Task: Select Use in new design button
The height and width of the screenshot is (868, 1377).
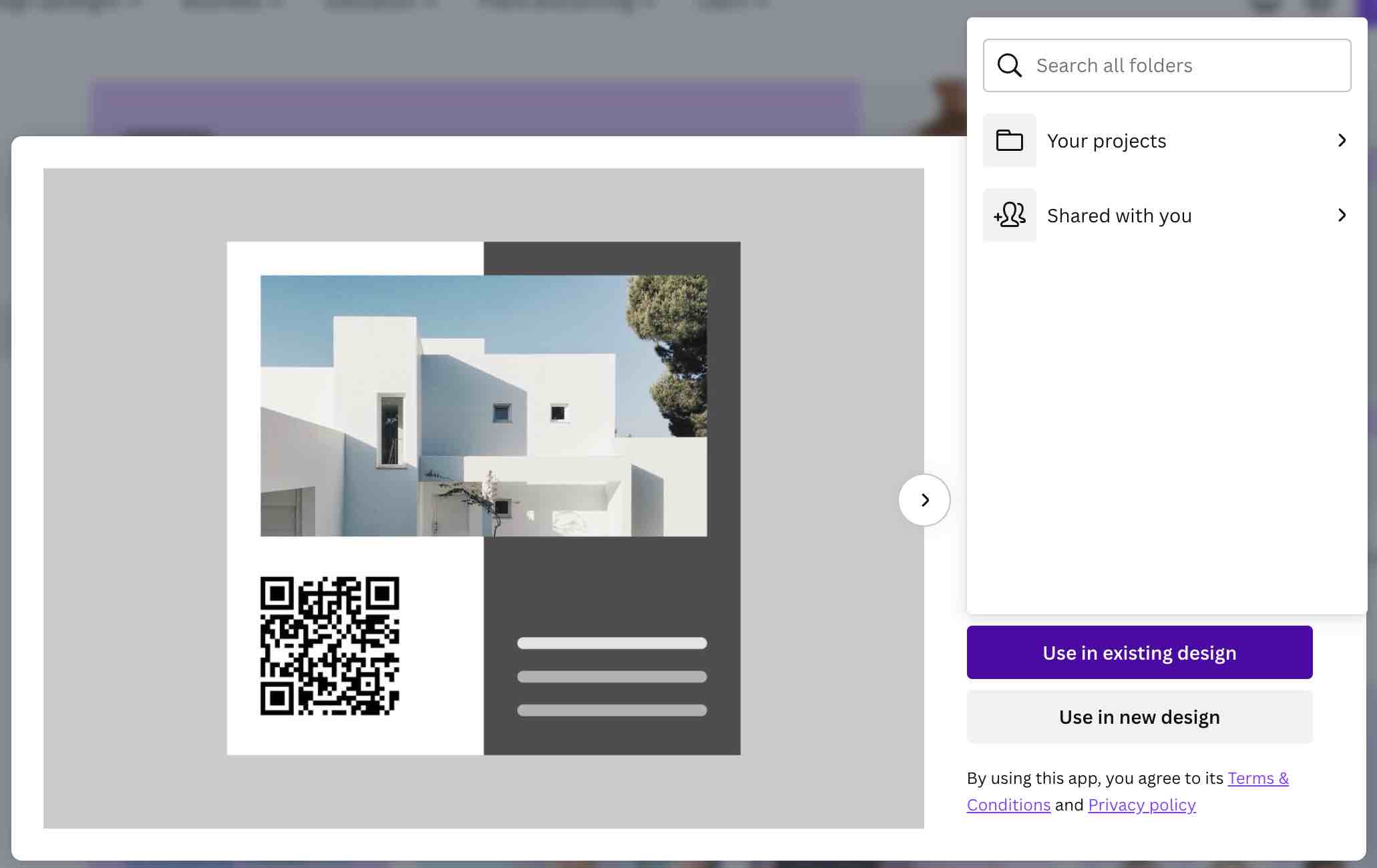Action: (x=1139, y=717)
